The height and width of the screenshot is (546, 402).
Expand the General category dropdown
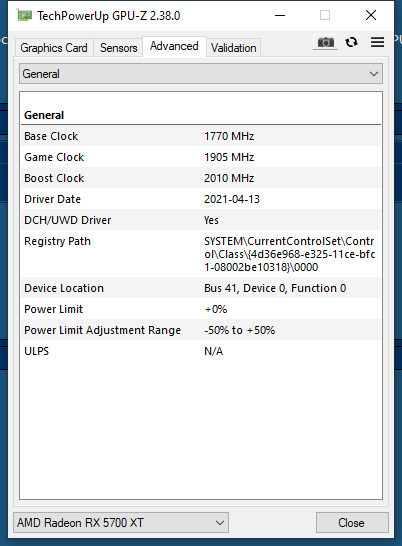pyautogui.click(x=201, y=74)
